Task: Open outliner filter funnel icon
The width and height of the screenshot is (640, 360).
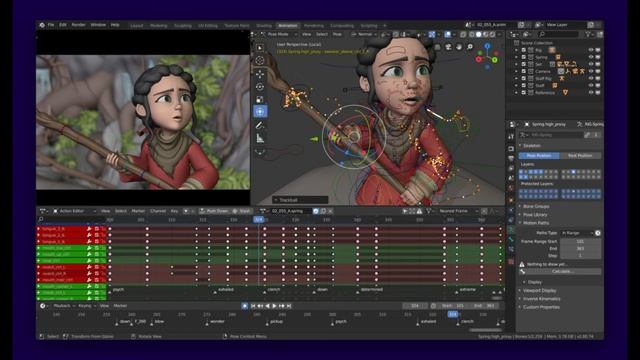Action: [588, 35]
